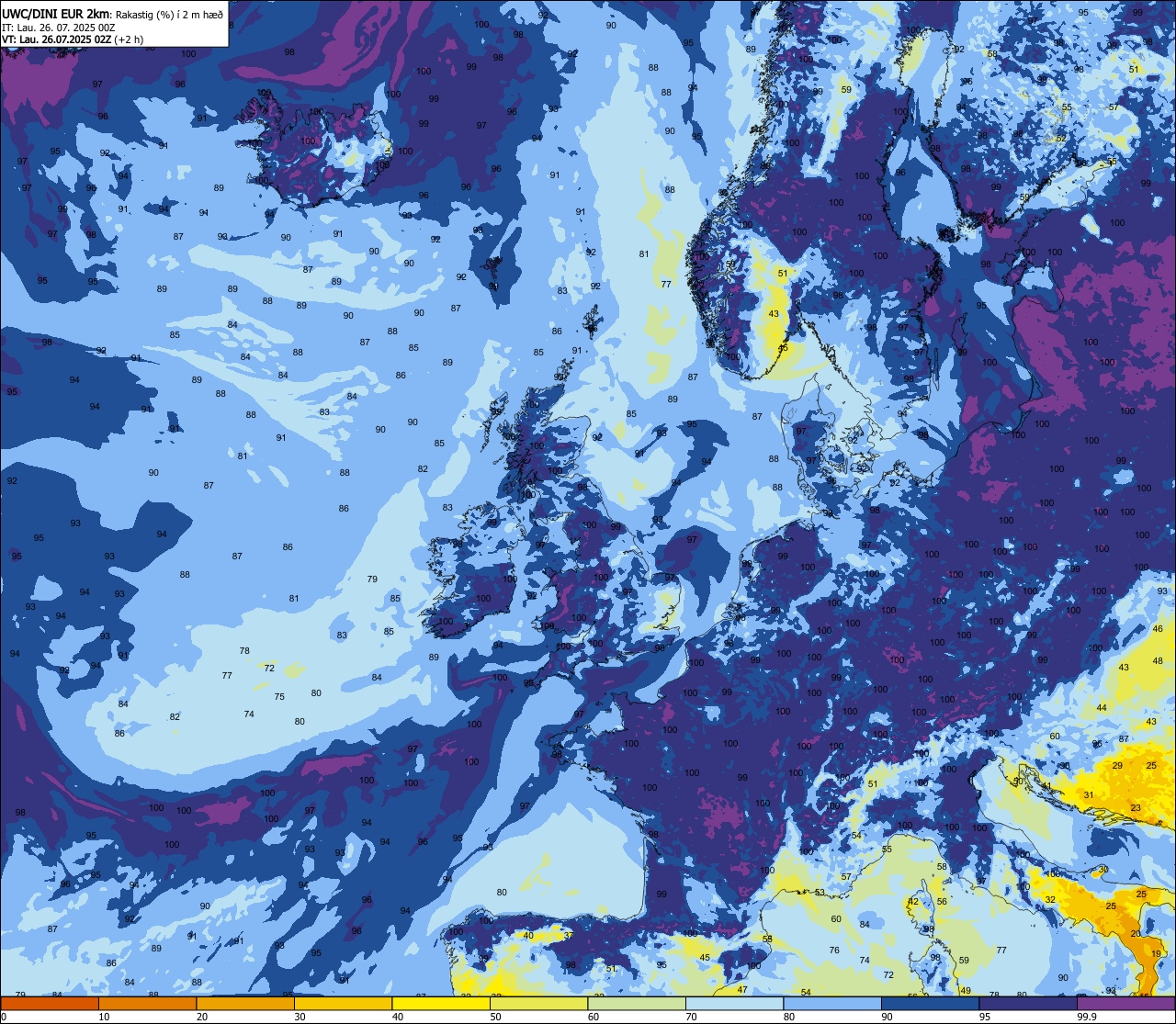Click the value "29" over the Balkans
Screen dimensions: 1176x1024
[1117, 766]
